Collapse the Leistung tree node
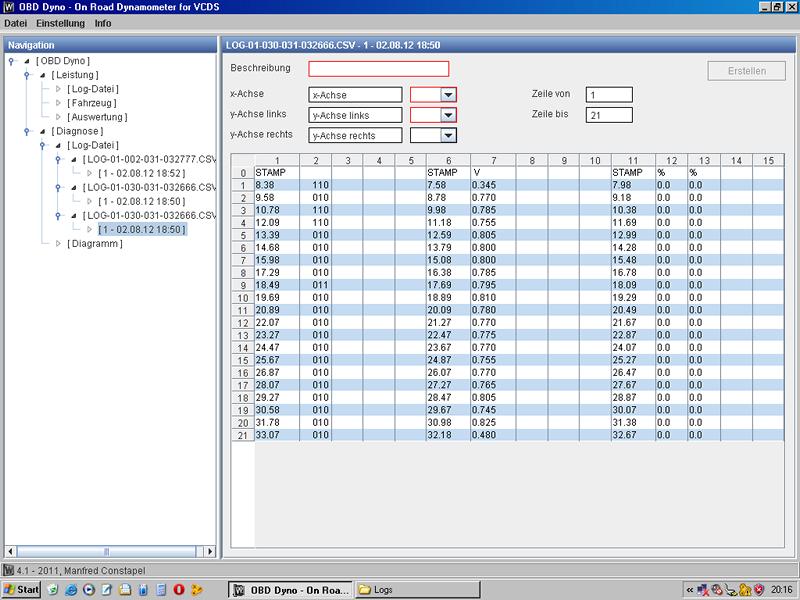This screenshot has width=800, height=600. 41,75
